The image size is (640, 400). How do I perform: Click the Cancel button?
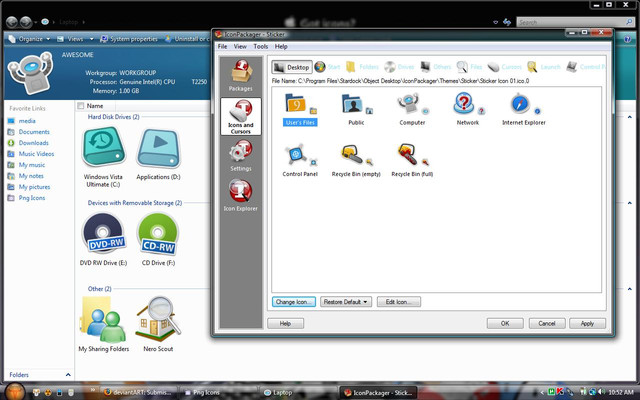[x=547, y=323]
